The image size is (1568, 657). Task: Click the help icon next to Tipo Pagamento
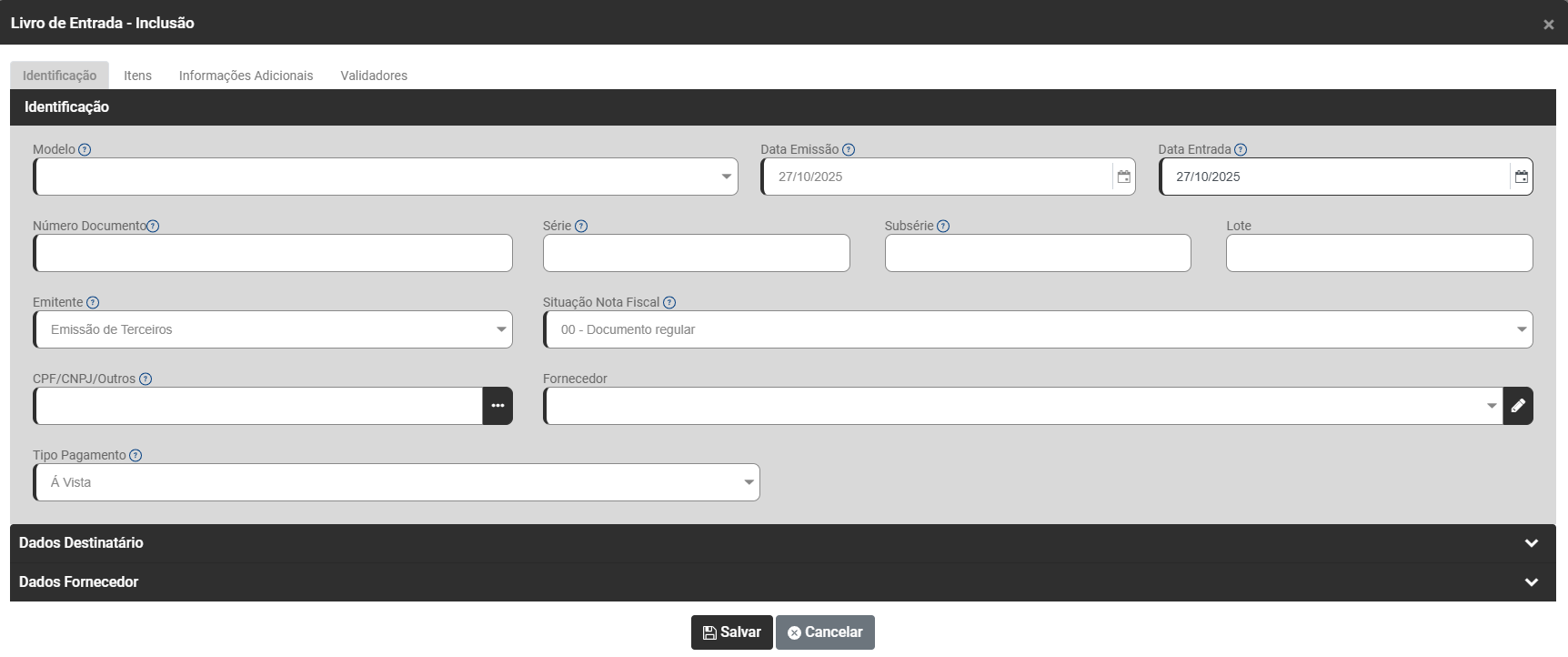tap(136, 456)
